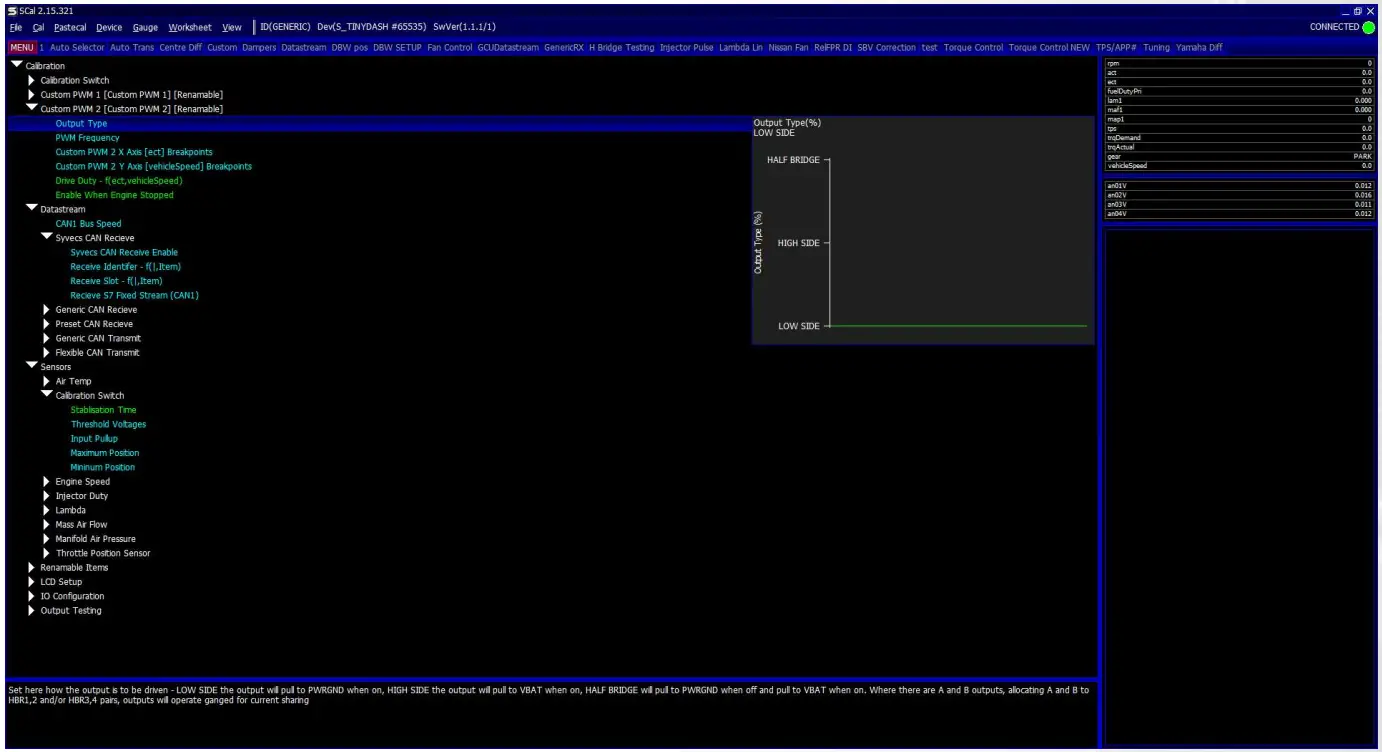Switch to the red MENU worksheet tab
Viewport: 1382px width, 752px height.
point(22,47)
